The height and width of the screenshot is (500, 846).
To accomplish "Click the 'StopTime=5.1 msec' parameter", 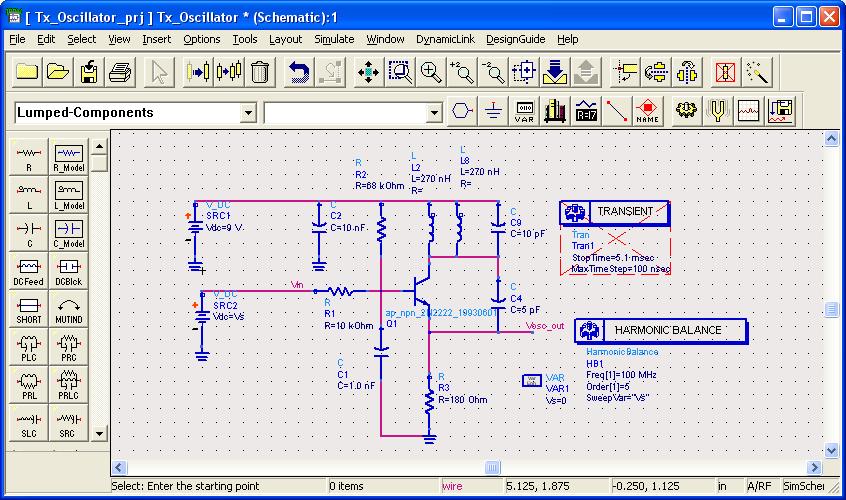I will (x=613, y=257).
